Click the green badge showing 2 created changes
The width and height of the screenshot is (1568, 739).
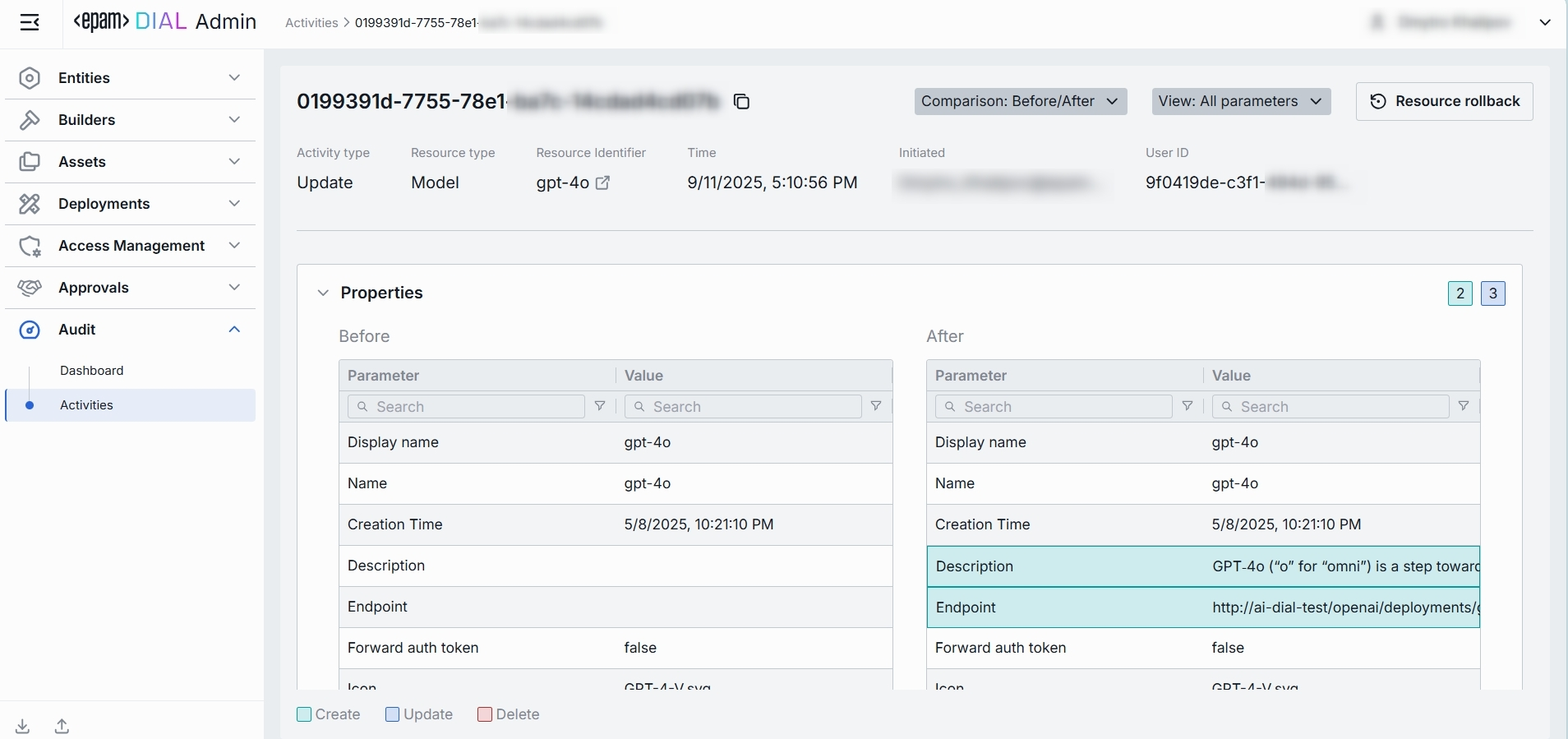pyautogui.click(x=1460, y=293)
